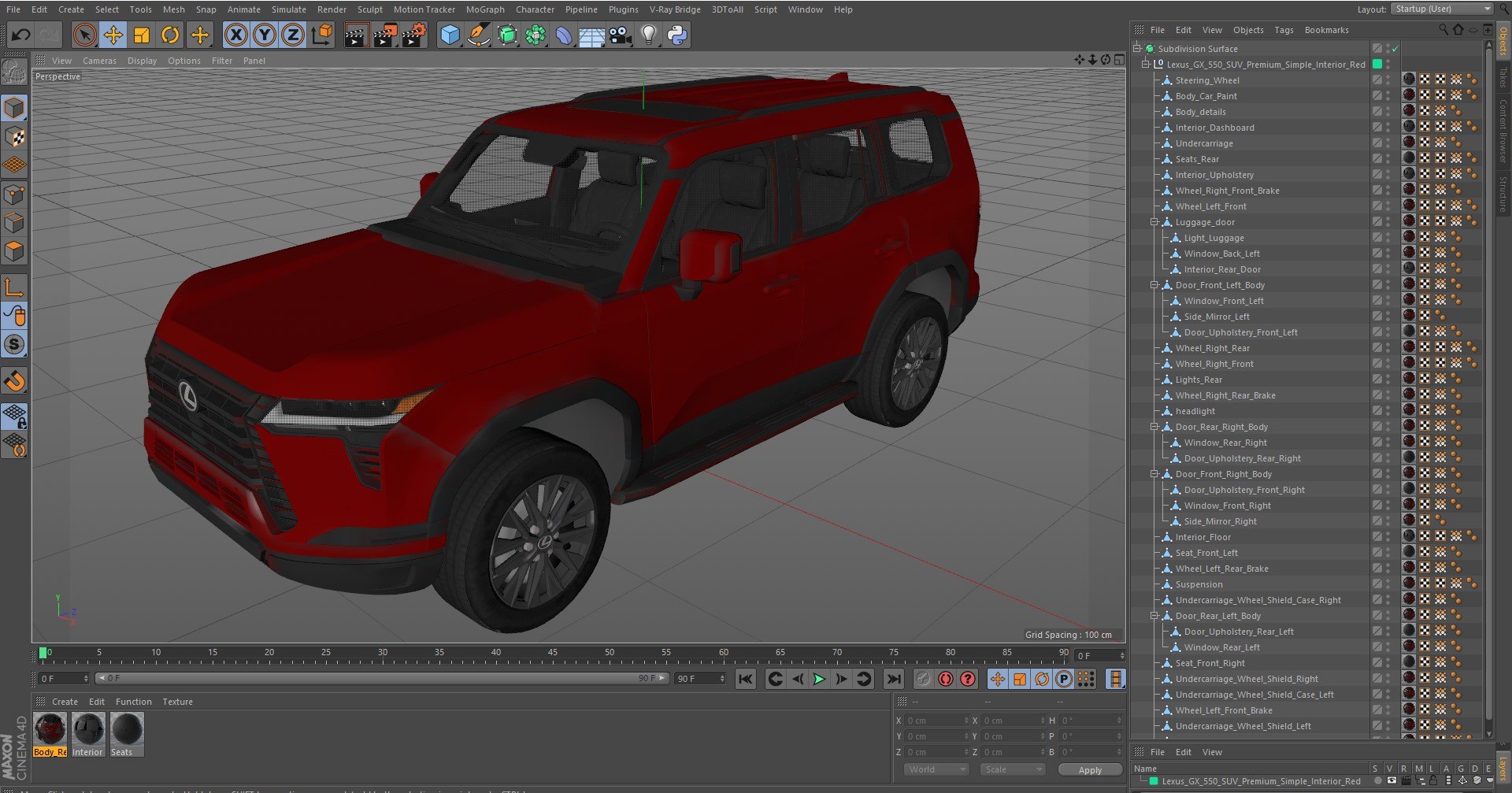Viewport: 1512px width, 793px height.
Task: Select the Live Selection tool
Action: tap(85, 35)
